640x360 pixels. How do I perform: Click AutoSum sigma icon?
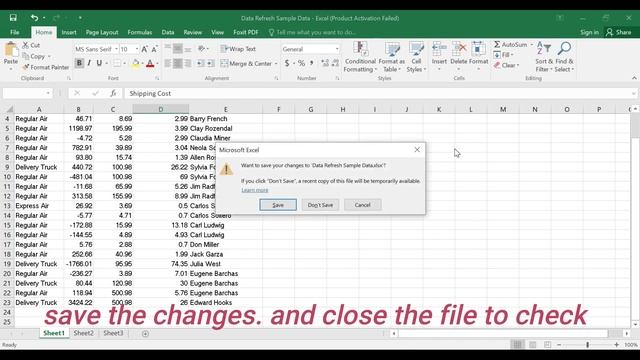point(497,44)
